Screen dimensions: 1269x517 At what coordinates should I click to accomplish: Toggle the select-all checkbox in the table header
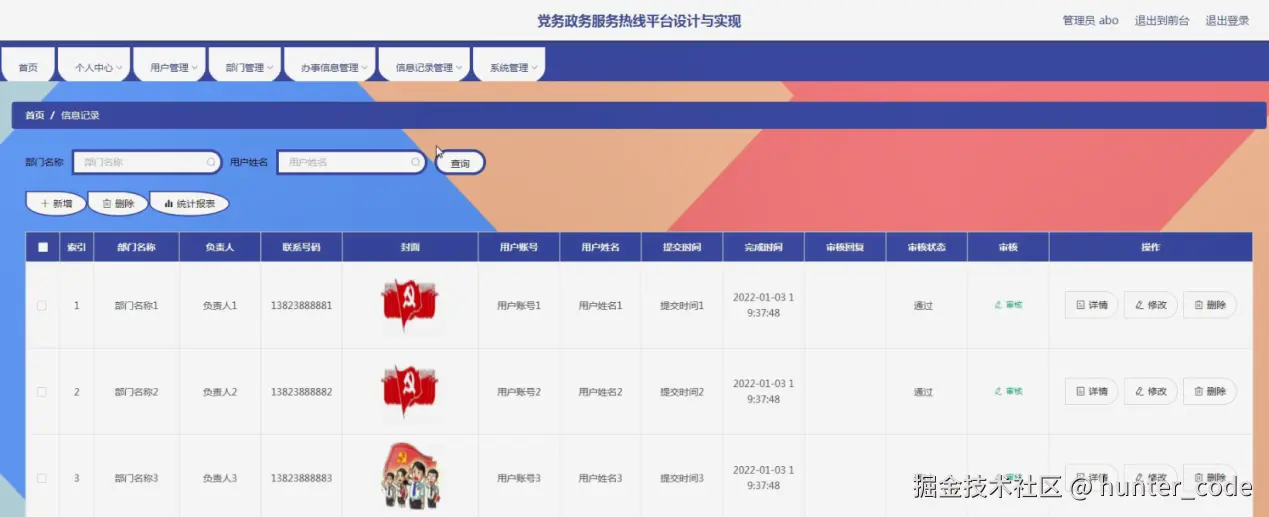[x=42, y=247]
